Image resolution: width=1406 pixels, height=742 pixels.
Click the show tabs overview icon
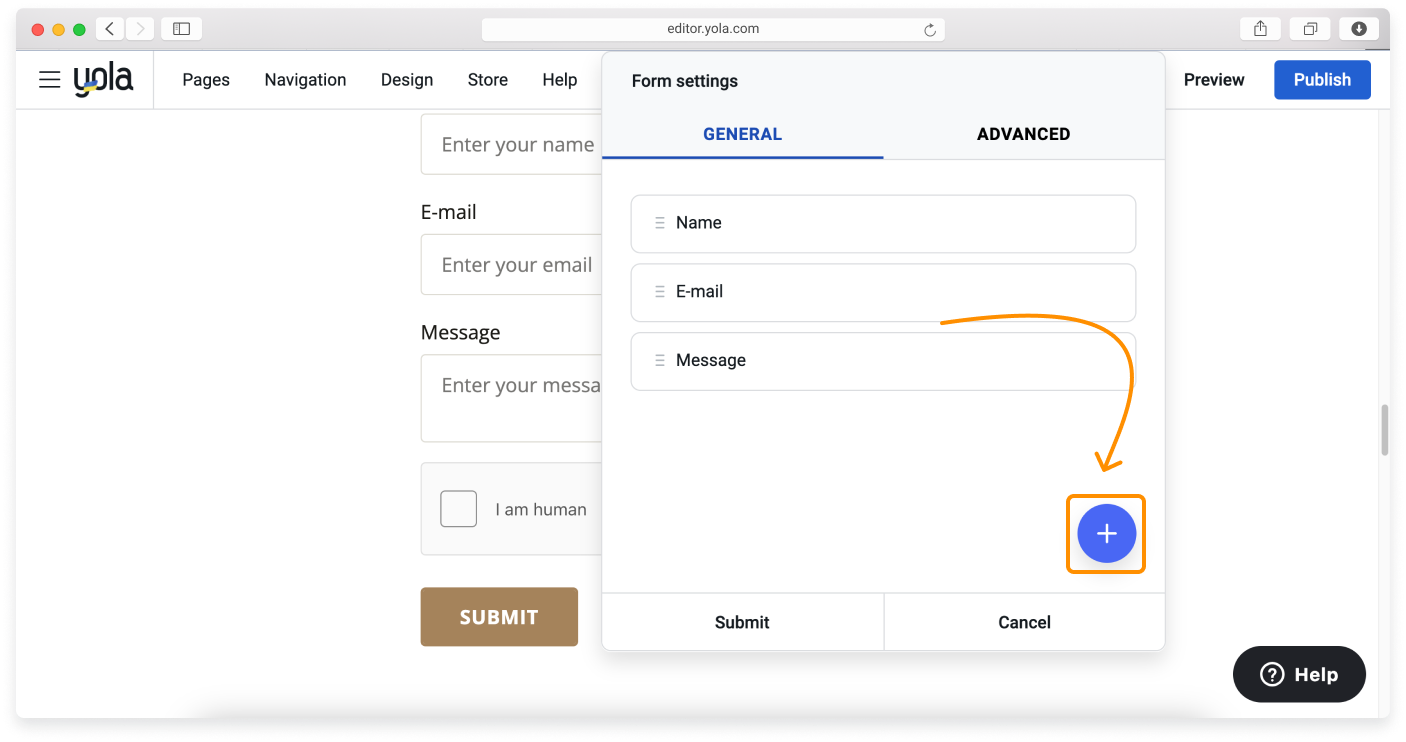click(1310, 29)
